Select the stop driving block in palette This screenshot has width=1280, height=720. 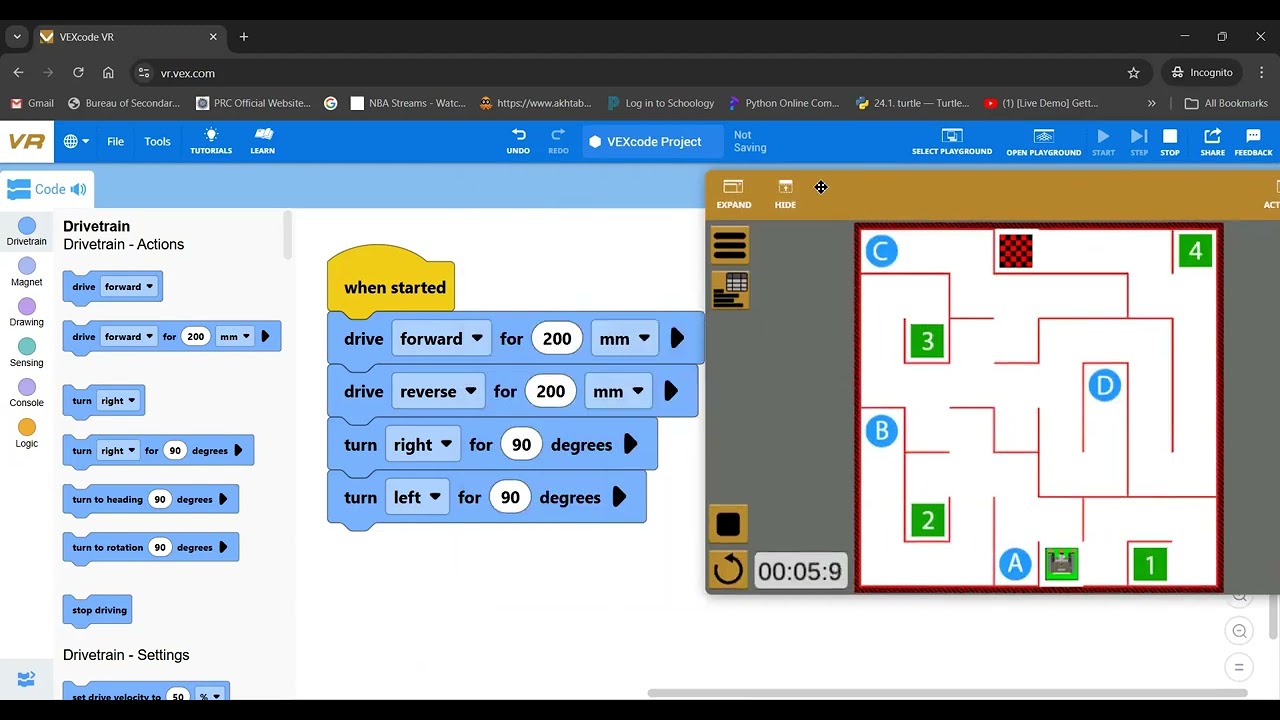pos(99,610)
